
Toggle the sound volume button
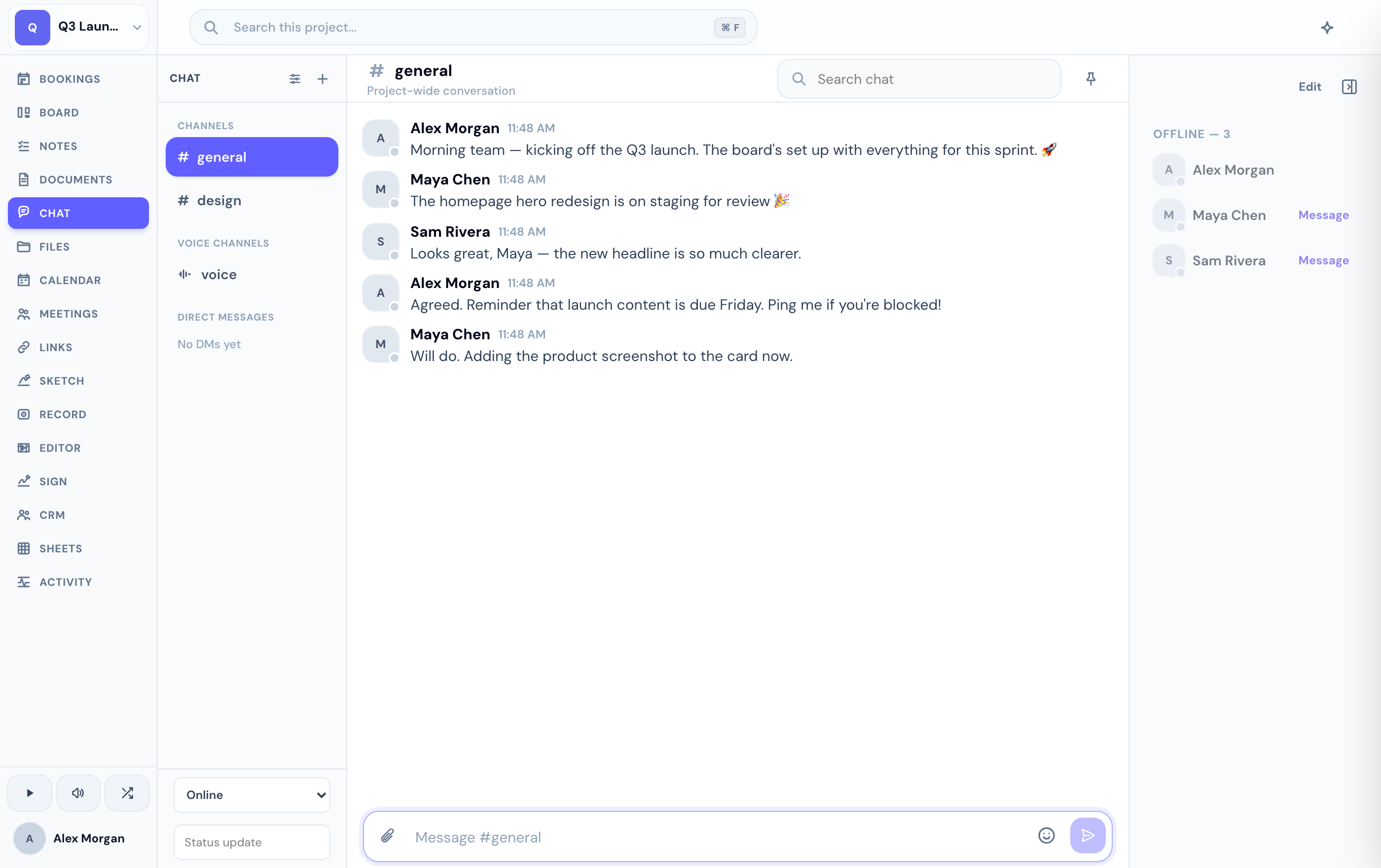pyautogui.click(x=78, y=794)
